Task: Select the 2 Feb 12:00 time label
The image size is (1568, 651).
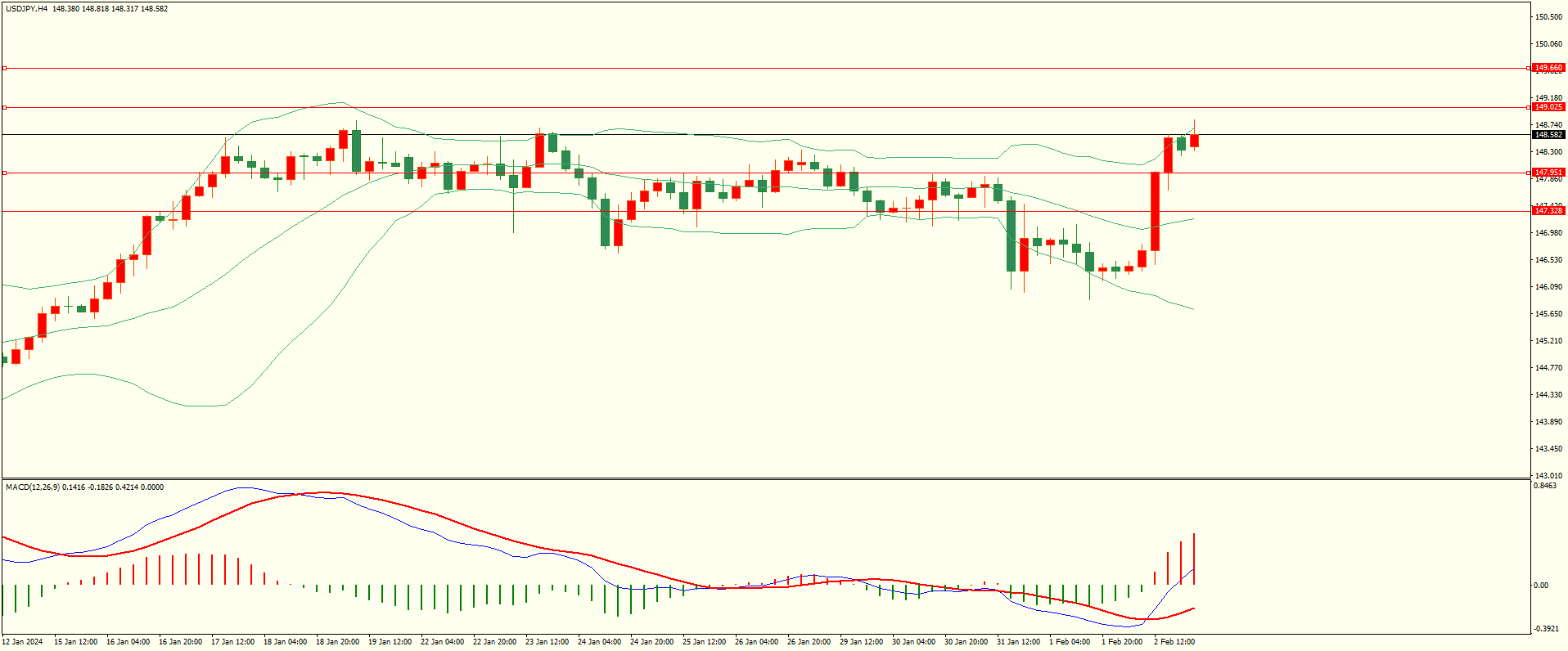Action: [1174, 641]
